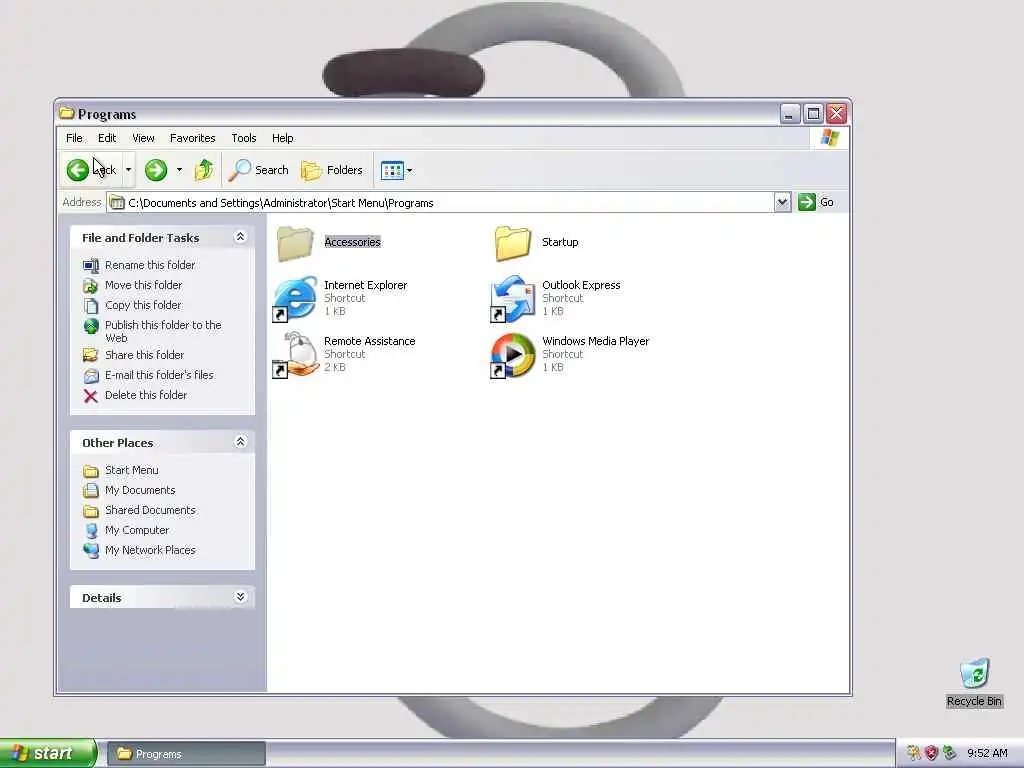Click the Start button
This screenshot has height=768, width=1024.
click(x=48, y=753)
